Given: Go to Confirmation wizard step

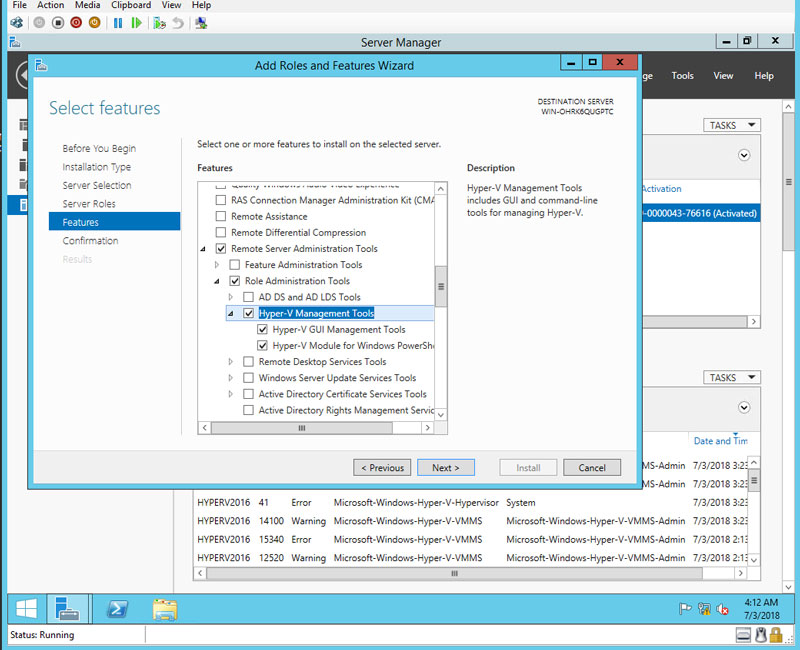Looking at the screenshot, I should (x=90, y=240).
